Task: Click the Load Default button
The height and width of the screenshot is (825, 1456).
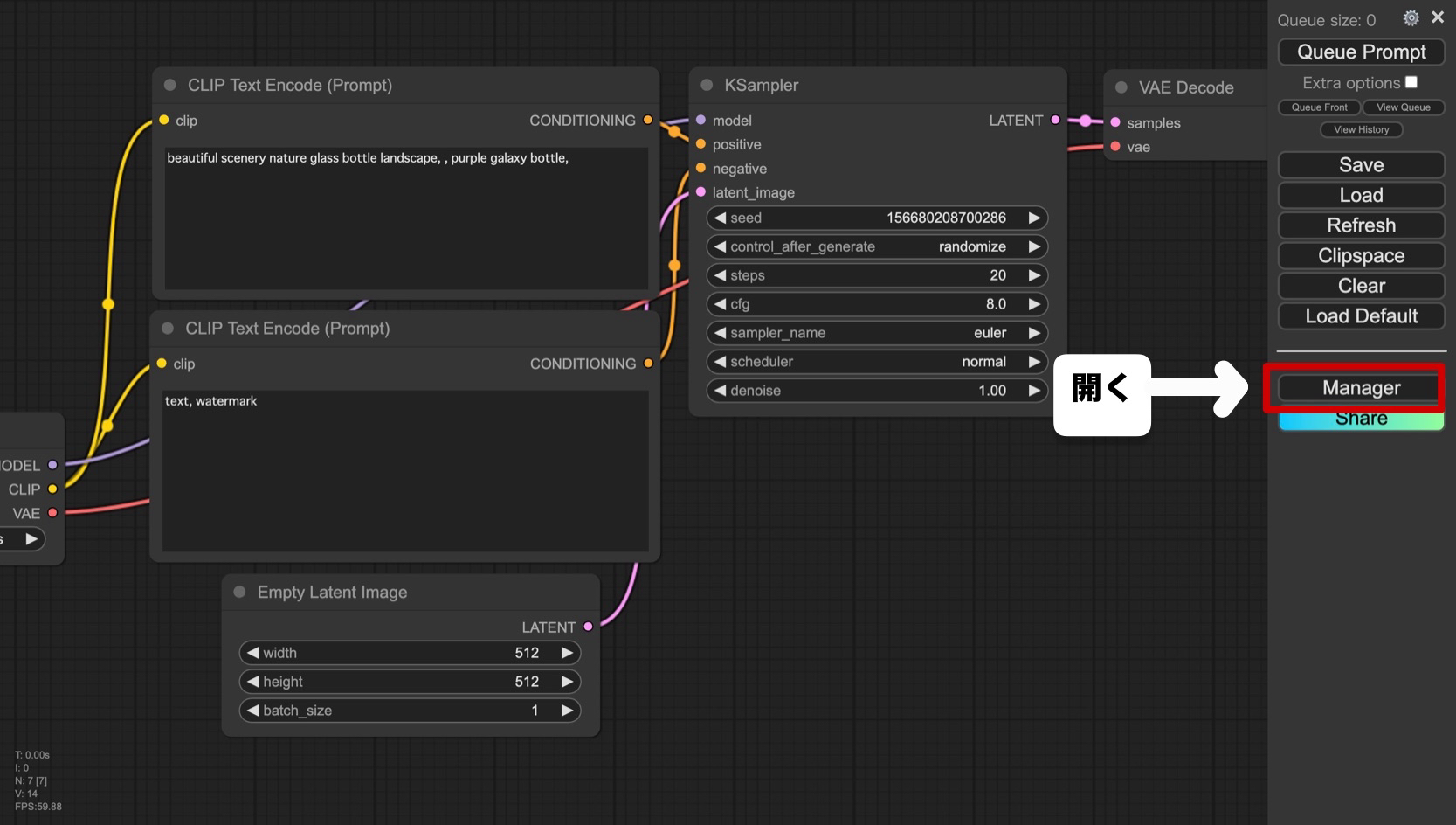Action: coord(1361,316)
